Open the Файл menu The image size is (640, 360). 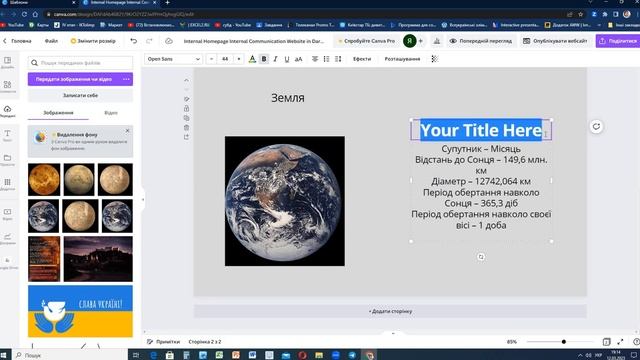point(51,41)
